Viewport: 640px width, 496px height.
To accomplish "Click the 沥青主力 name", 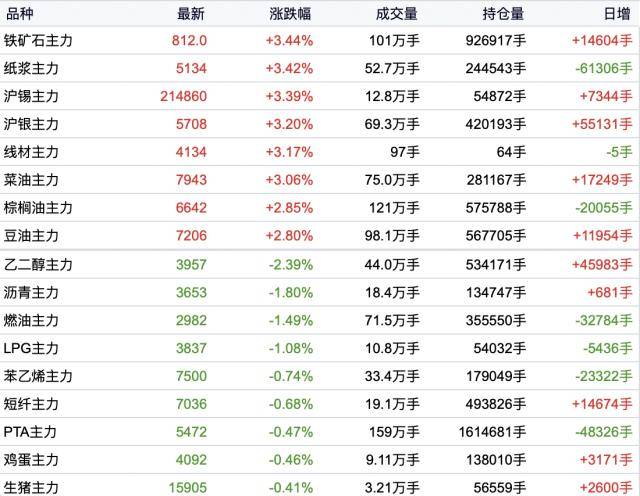I will (x=31, y=292).
